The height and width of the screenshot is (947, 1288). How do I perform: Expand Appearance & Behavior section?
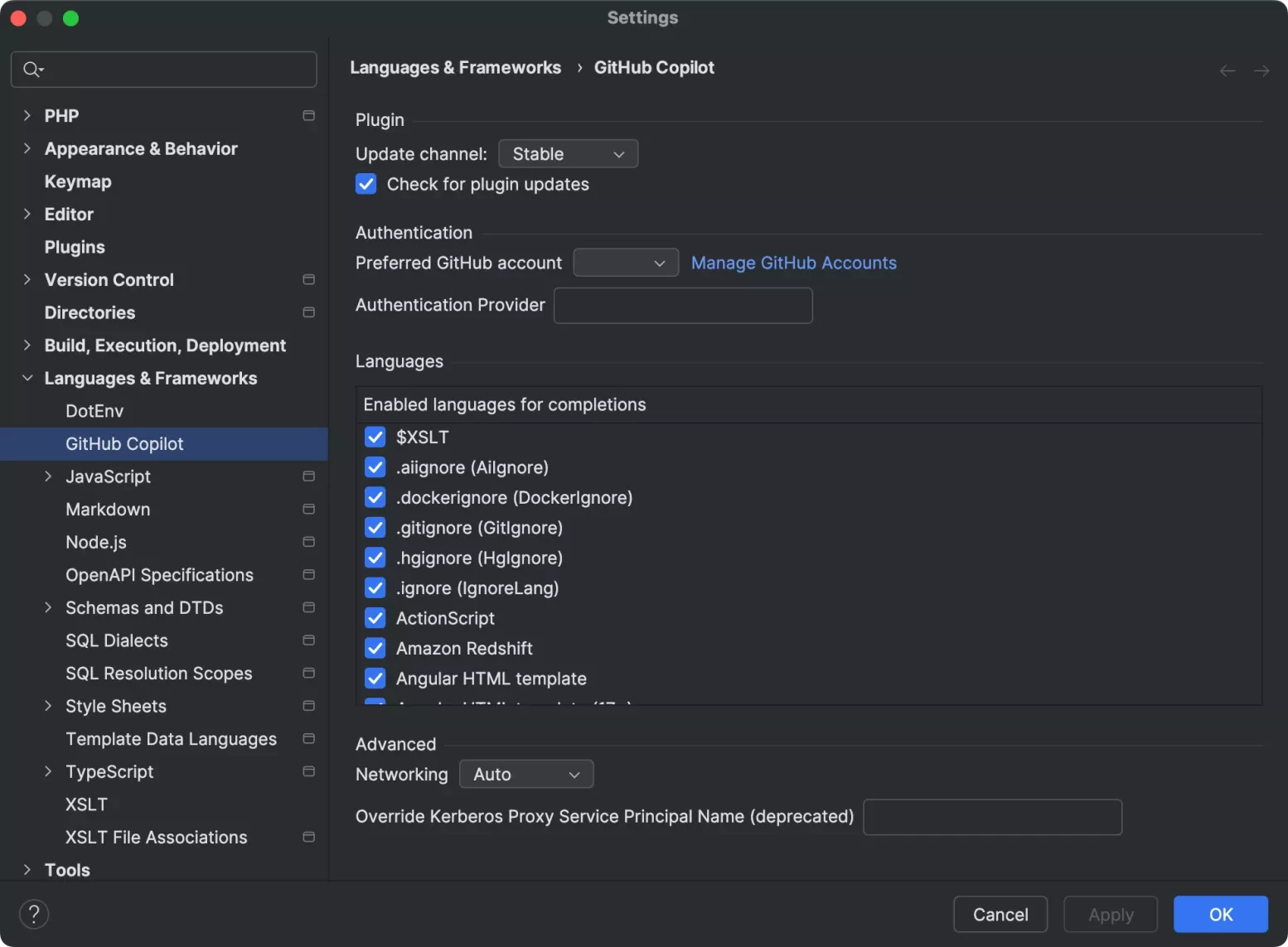click(27, 149)
